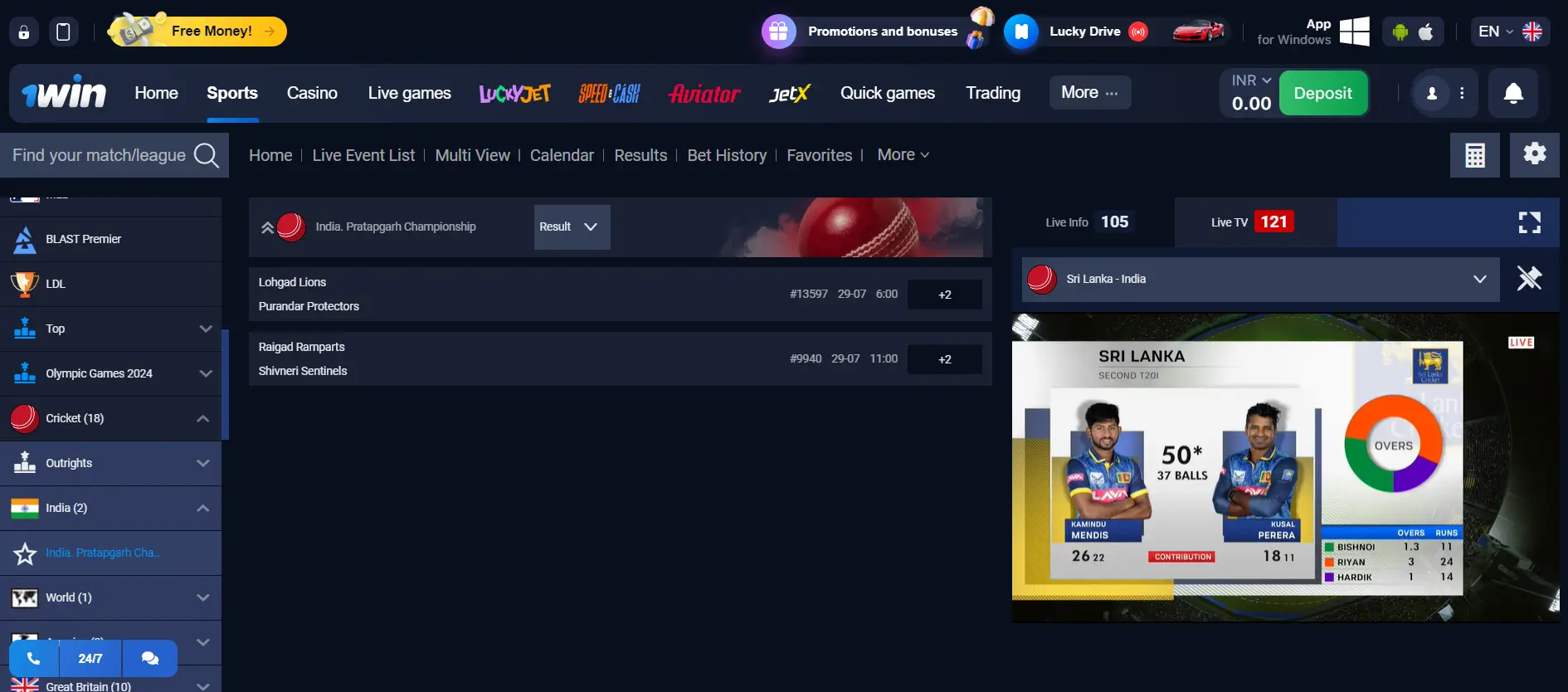Open the Calendar tab
The width and height of the screenshot is (1568, 692).
tap(562, 155)
